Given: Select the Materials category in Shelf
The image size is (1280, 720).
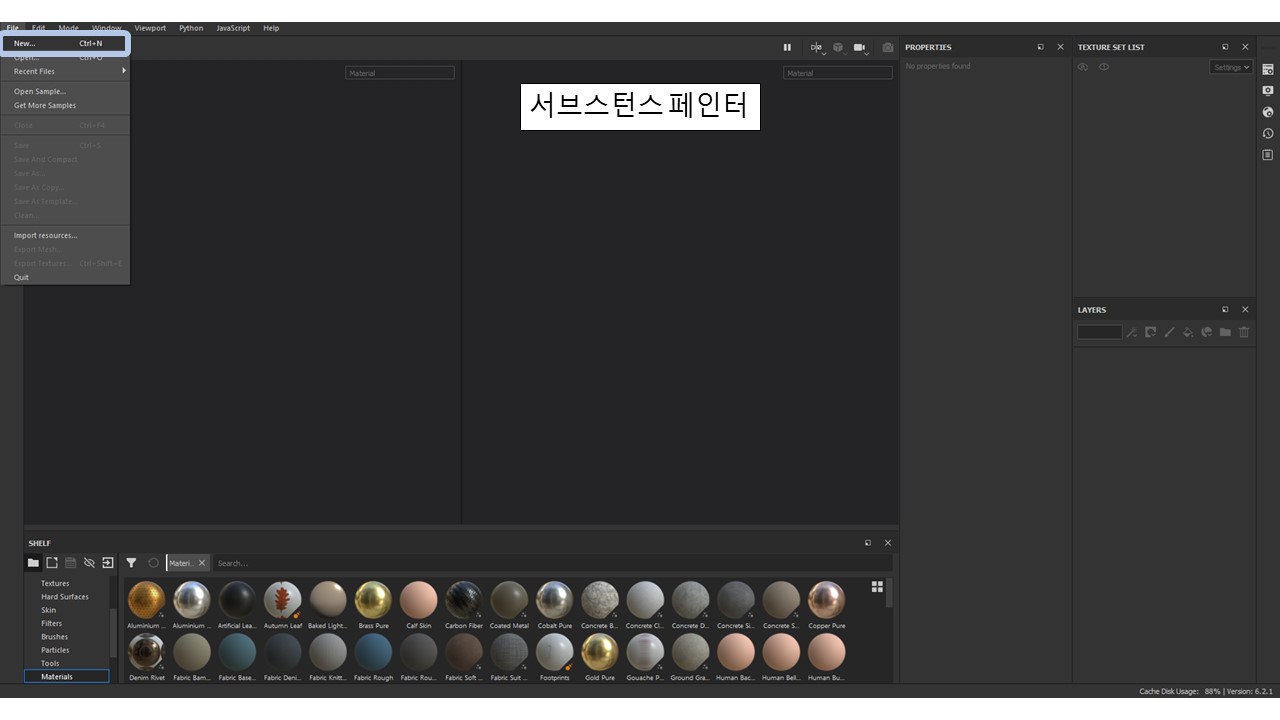Looking at the screenshot, I should click(x=66, y=677).
